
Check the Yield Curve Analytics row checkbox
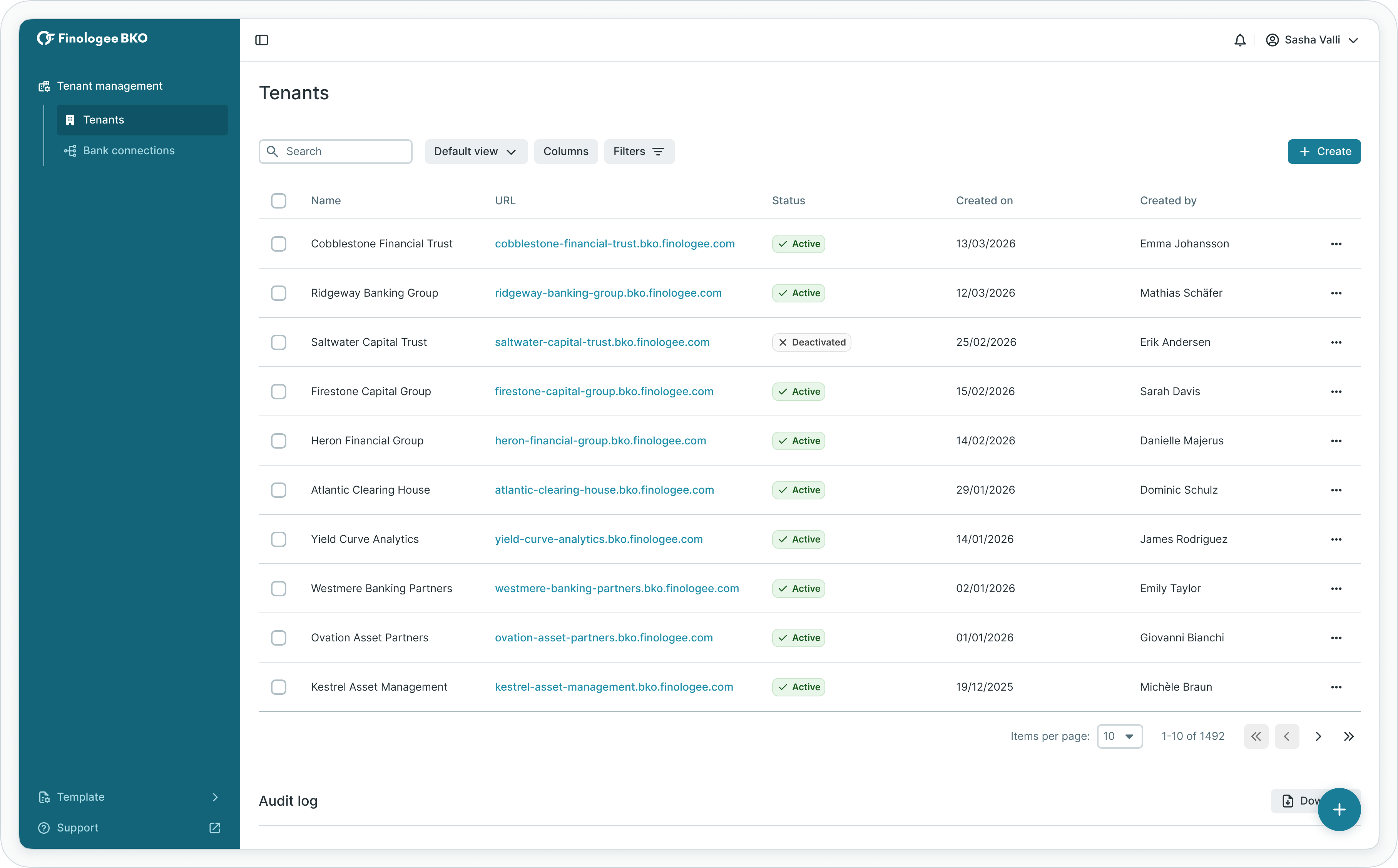tap(278, 540)
